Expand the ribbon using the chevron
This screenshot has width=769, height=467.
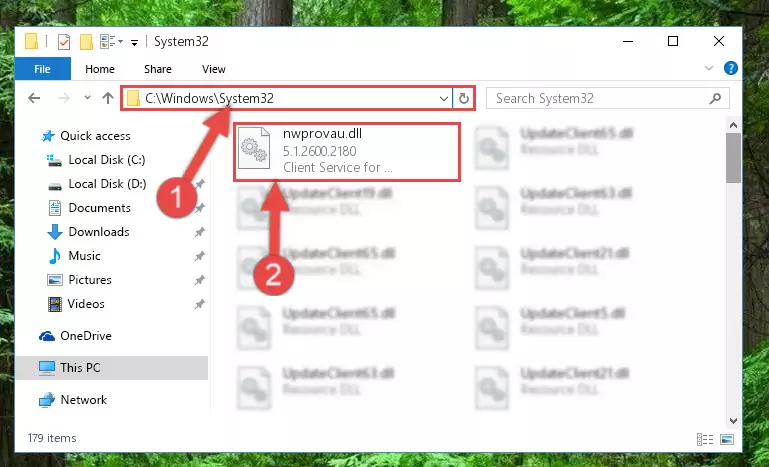[x=709, y=68]
